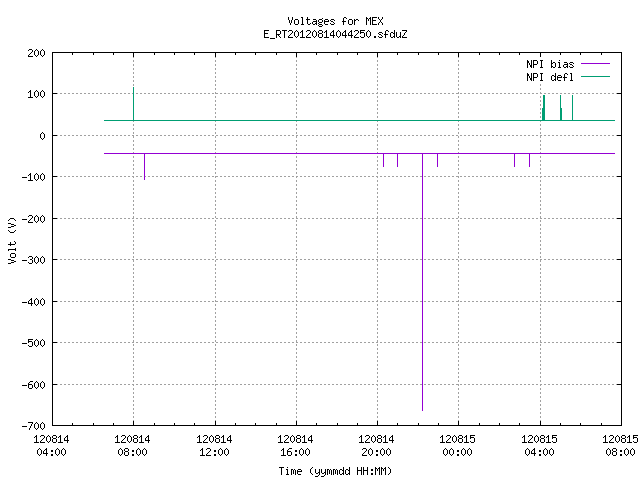
Task: Click the x-axis label 120814 04:00
Action: coord(51,446)
